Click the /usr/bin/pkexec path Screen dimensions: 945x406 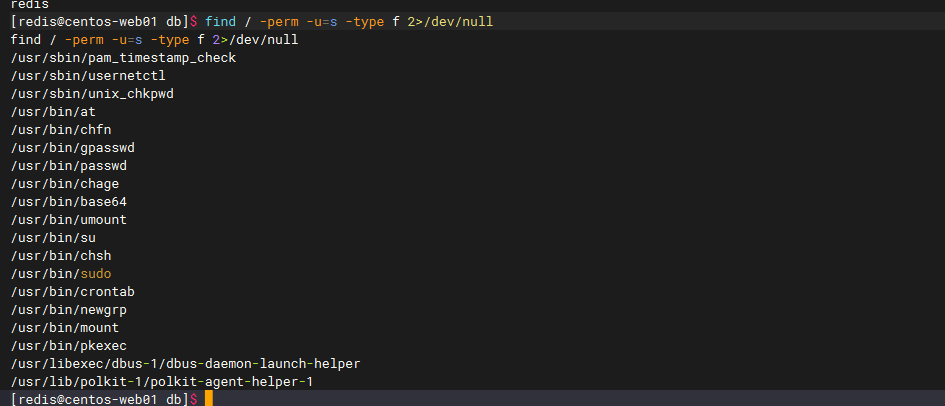click(x=69, y=346)
